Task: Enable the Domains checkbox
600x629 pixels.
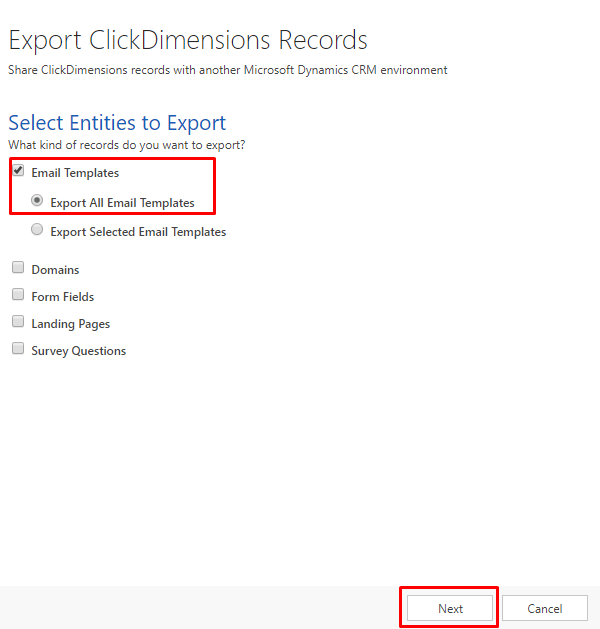Action: (18, 268)
